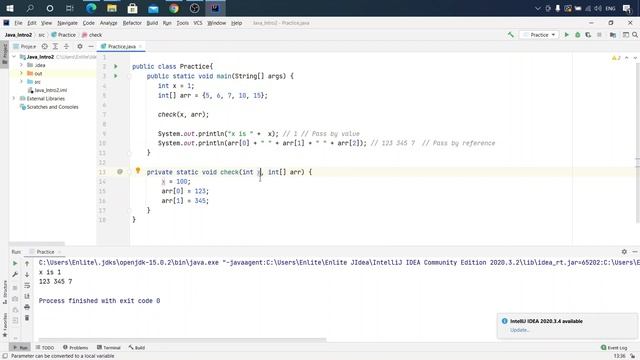The image size is (640, 360).
Task: Open the Problems tool window
Action: tap(76, 348)
